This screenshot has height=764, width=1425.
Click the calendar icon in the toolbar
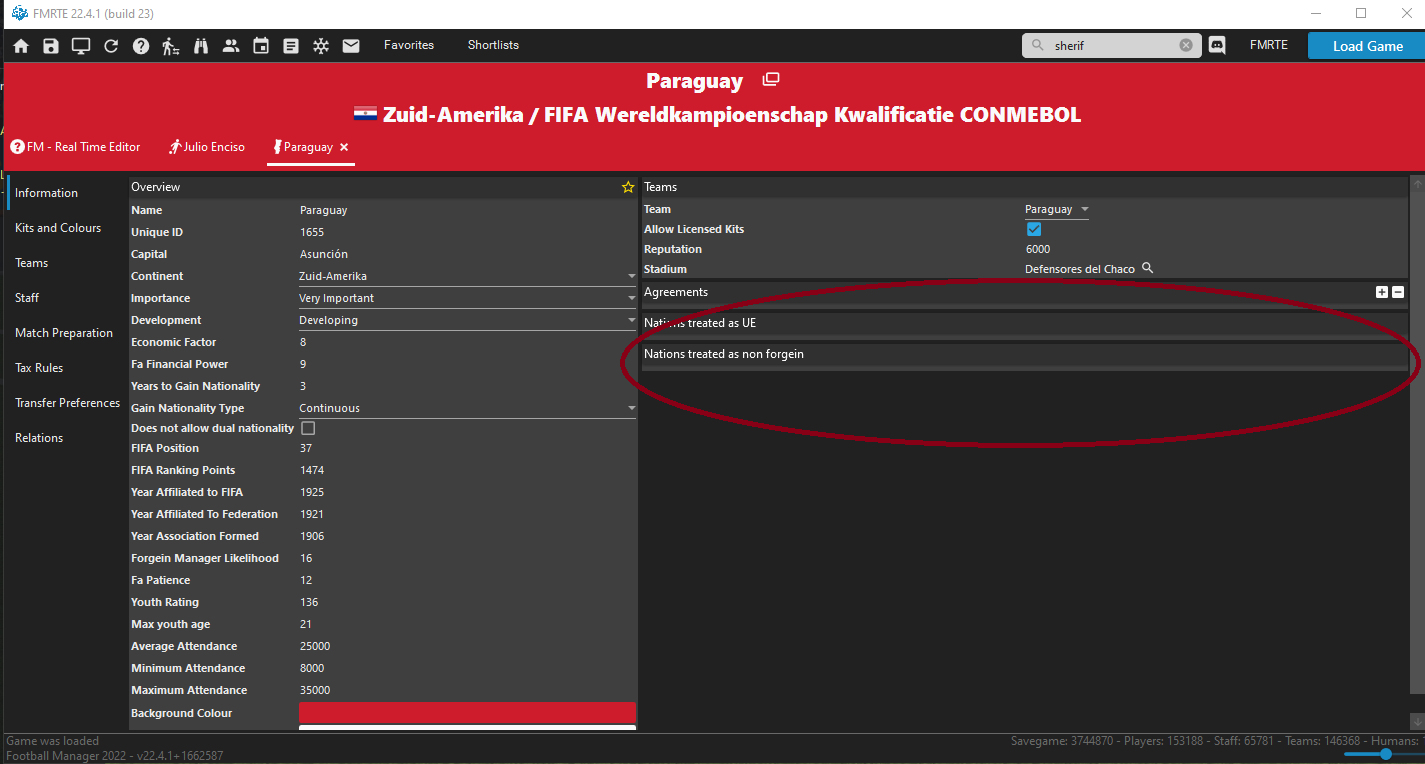pos(261,46)
